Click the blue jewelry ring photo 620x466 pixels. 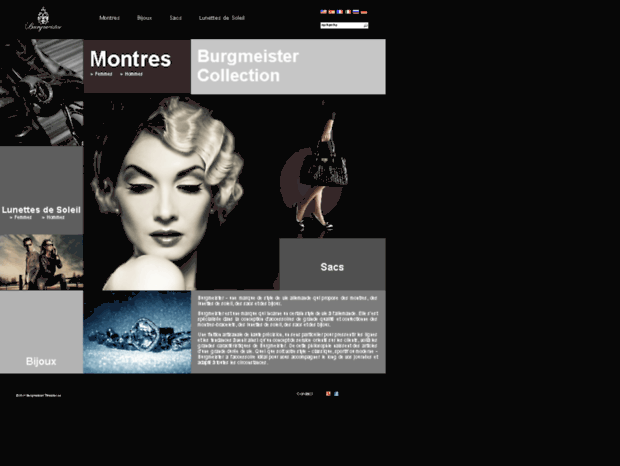point(137,332)
